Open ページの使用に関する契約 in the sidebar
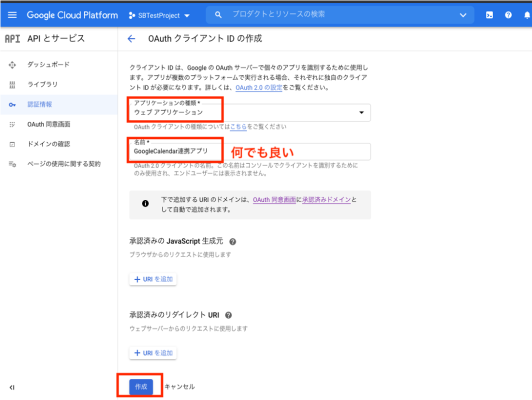The width and height of the screenshot is (532, 400). click(x=64, y=164)
